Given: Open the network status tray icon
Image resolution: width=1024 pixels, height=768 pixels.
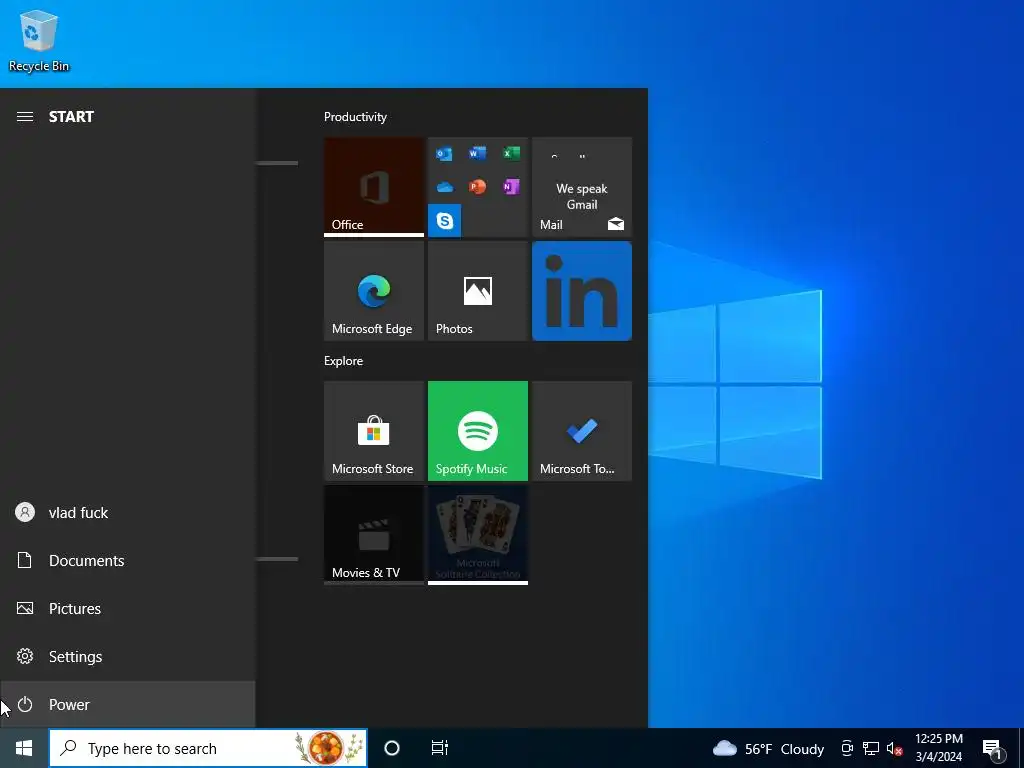Looking at the screenshot, I should tap(871, 748).
